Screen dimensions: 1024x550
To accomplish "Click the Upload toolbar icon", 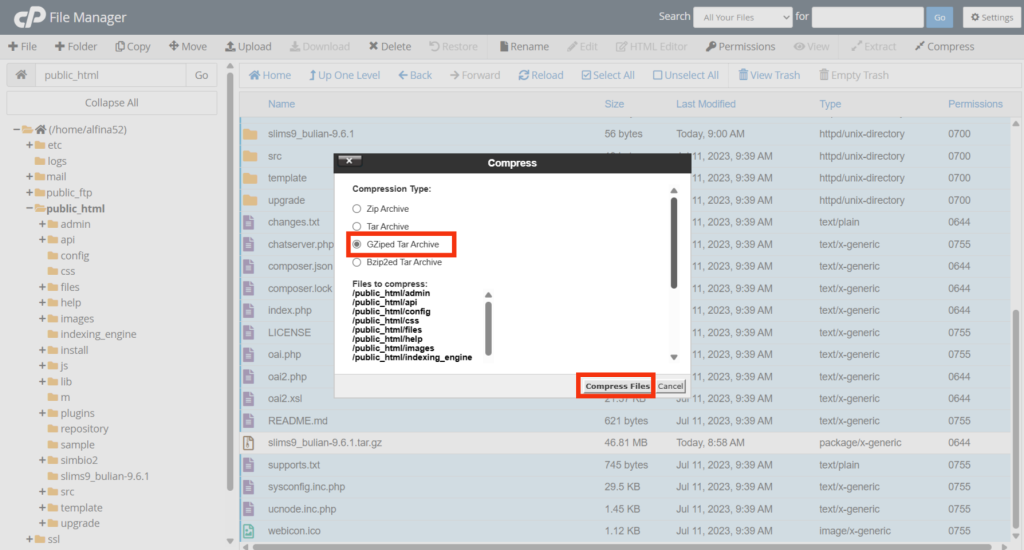I will pyautogui.click(x=230, y=46).
